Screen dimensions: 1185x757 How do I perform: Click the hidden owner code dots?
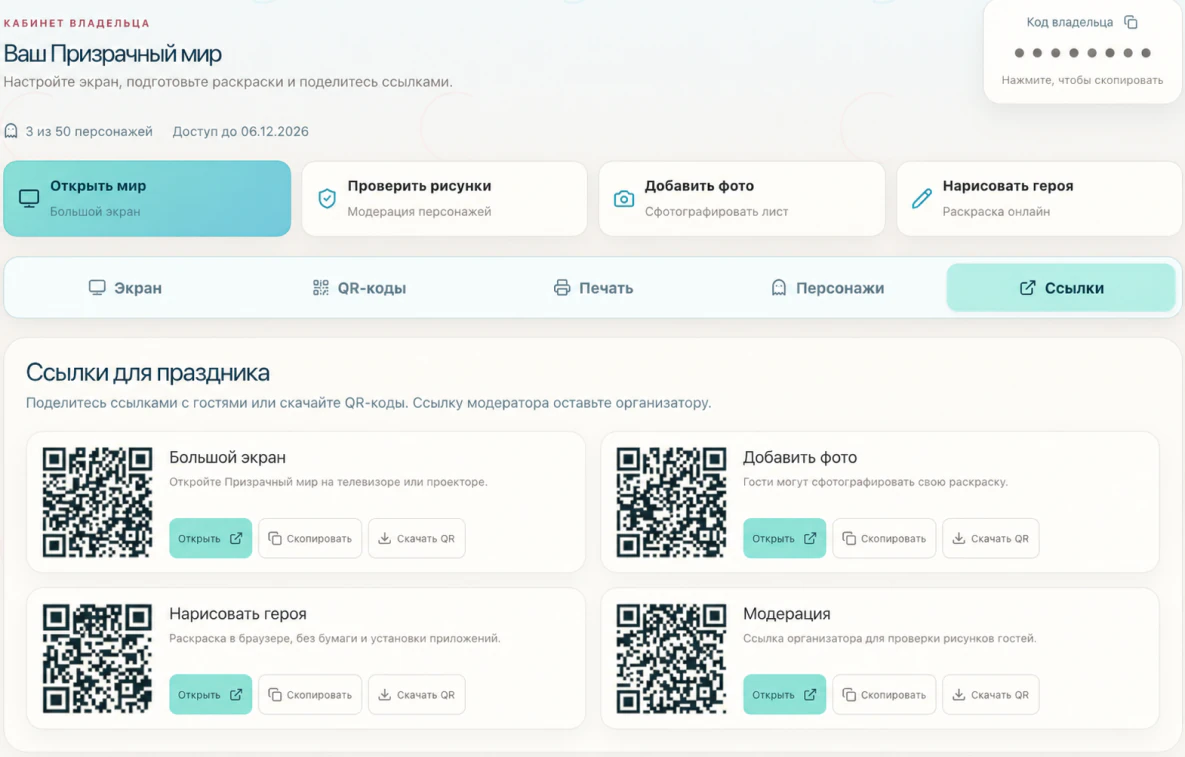(1082, 53)
